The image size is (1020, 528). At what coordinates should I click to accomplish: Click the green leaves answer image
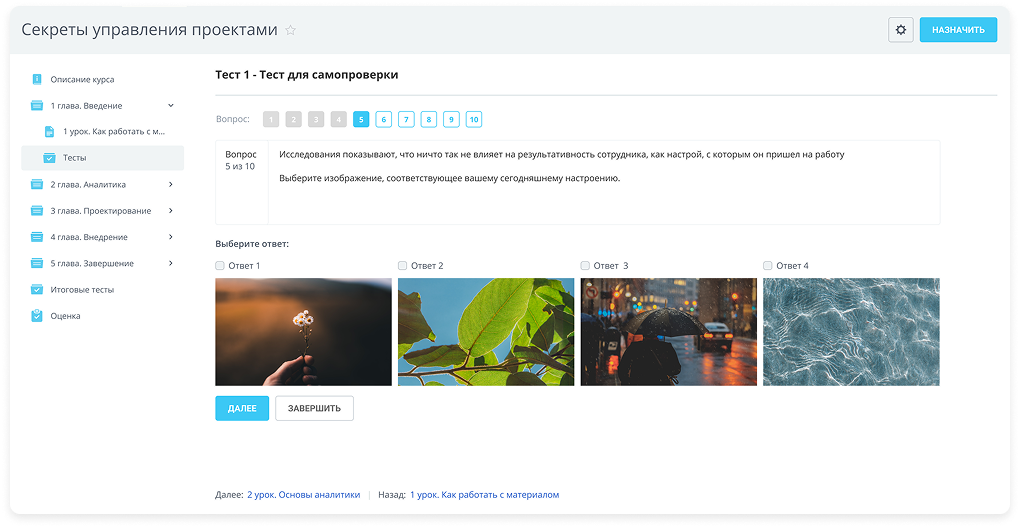tap(486, 332)
